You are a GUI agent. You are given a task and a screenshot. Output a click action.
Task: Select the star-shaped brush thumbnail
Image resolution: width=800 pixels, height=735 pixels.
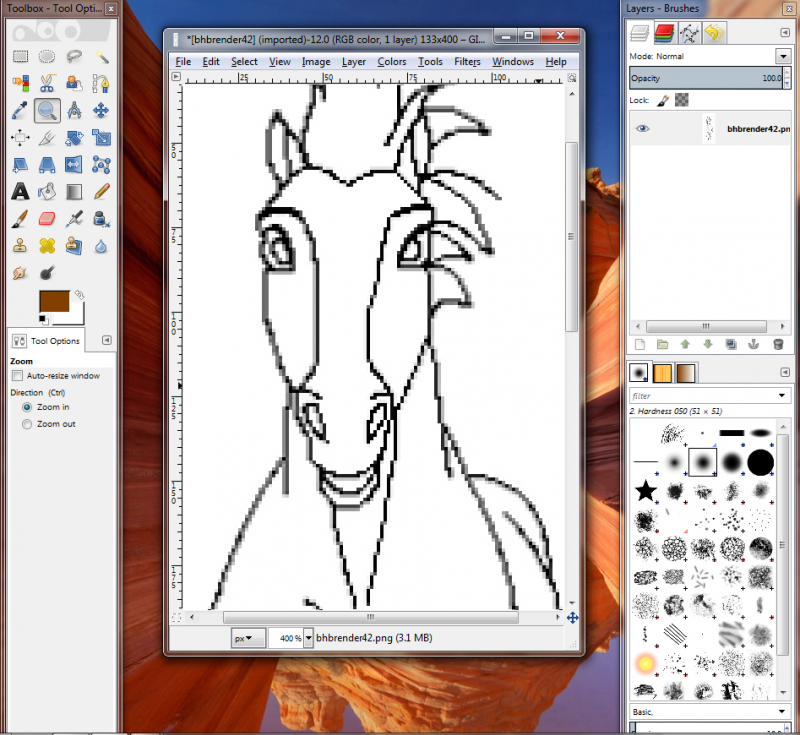coord(645,491)
